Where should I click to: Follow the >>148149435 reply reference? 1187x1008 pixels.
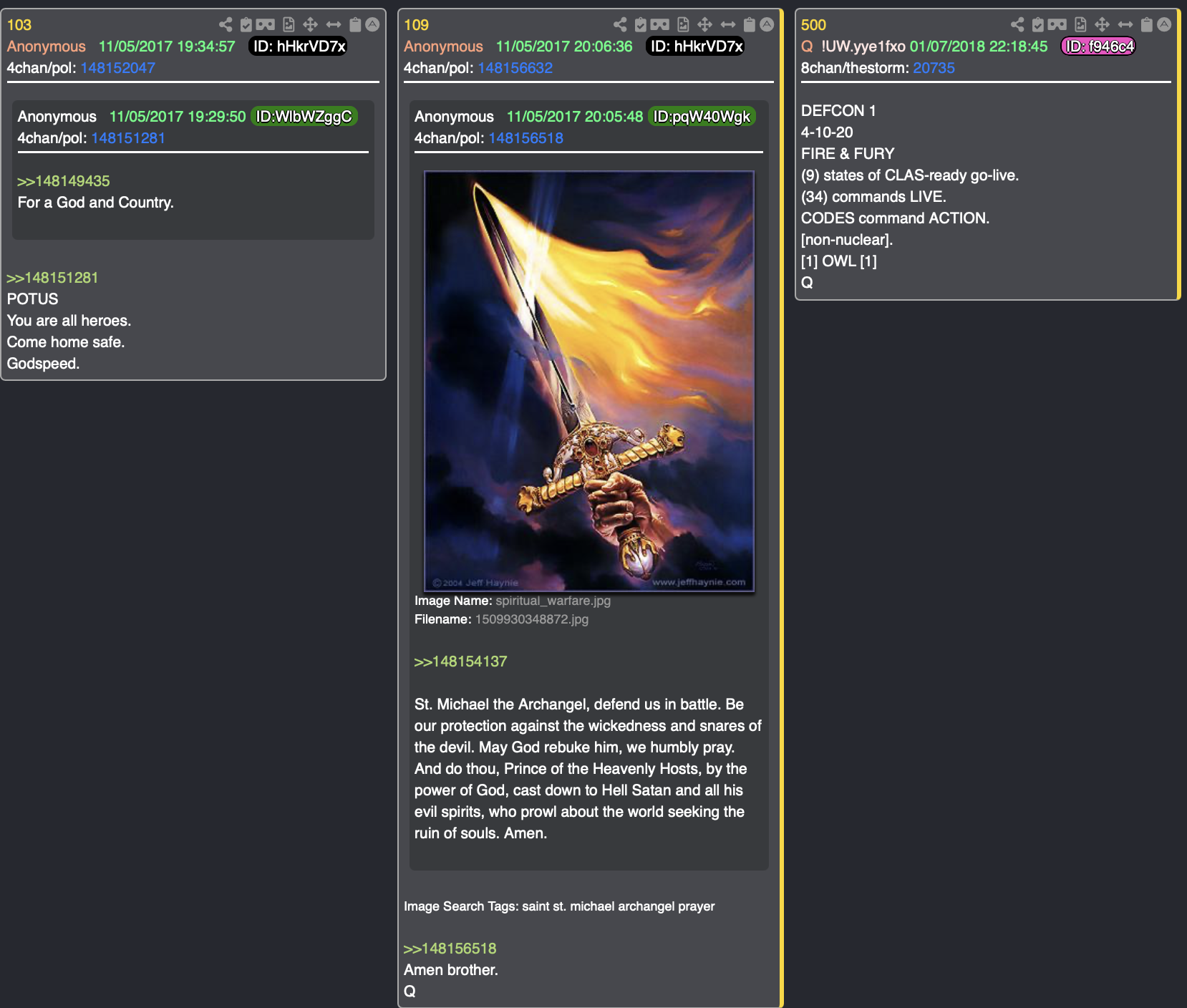(x=64, y=181)
